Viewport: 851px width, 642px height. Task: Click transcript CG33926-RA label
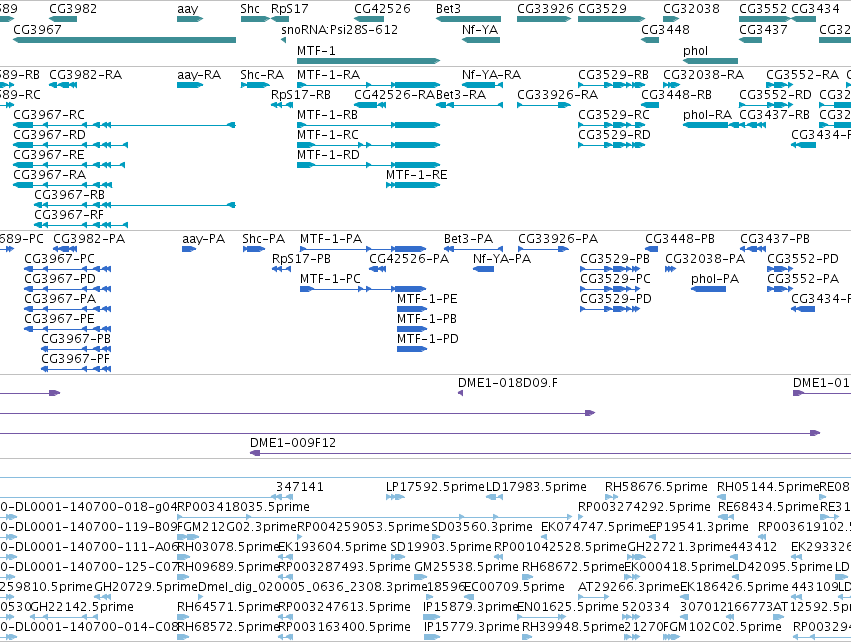(557, 94)
